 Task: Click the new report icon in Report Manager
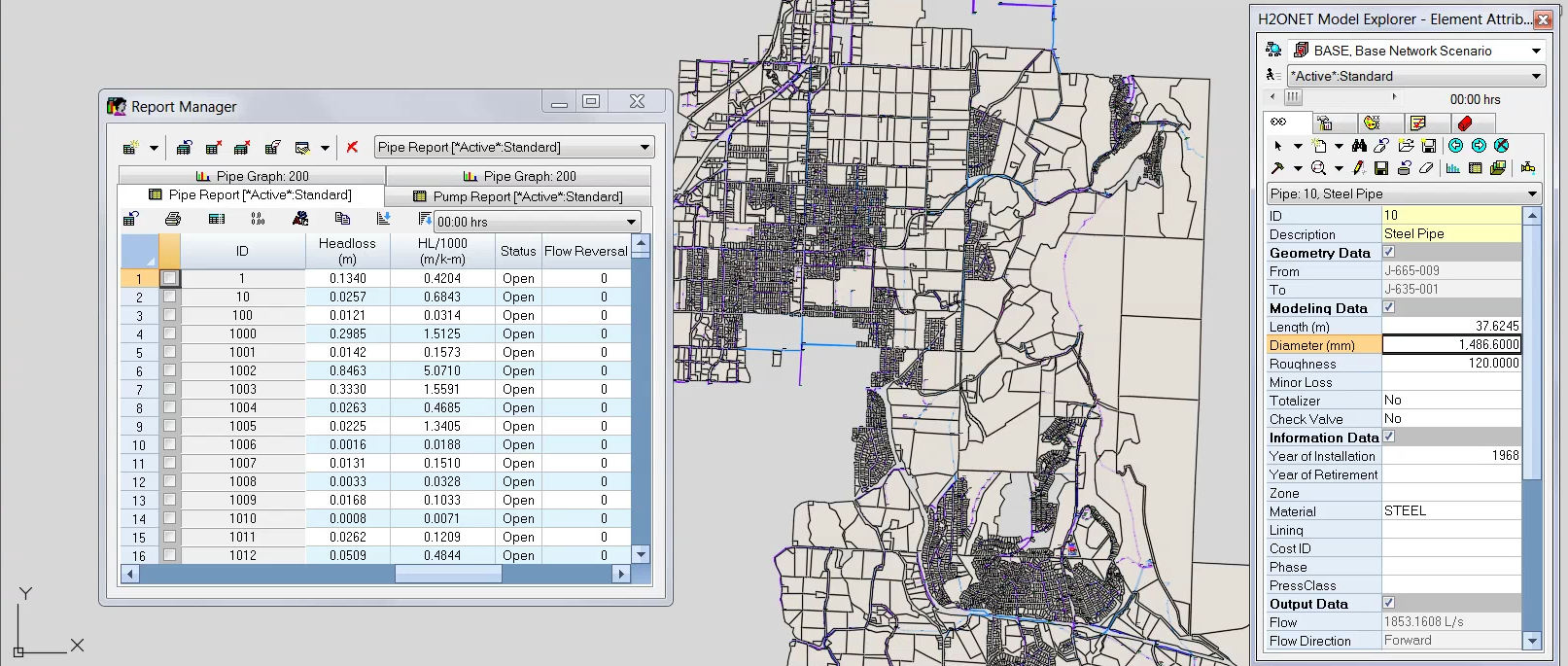click(x=131, y=148)
